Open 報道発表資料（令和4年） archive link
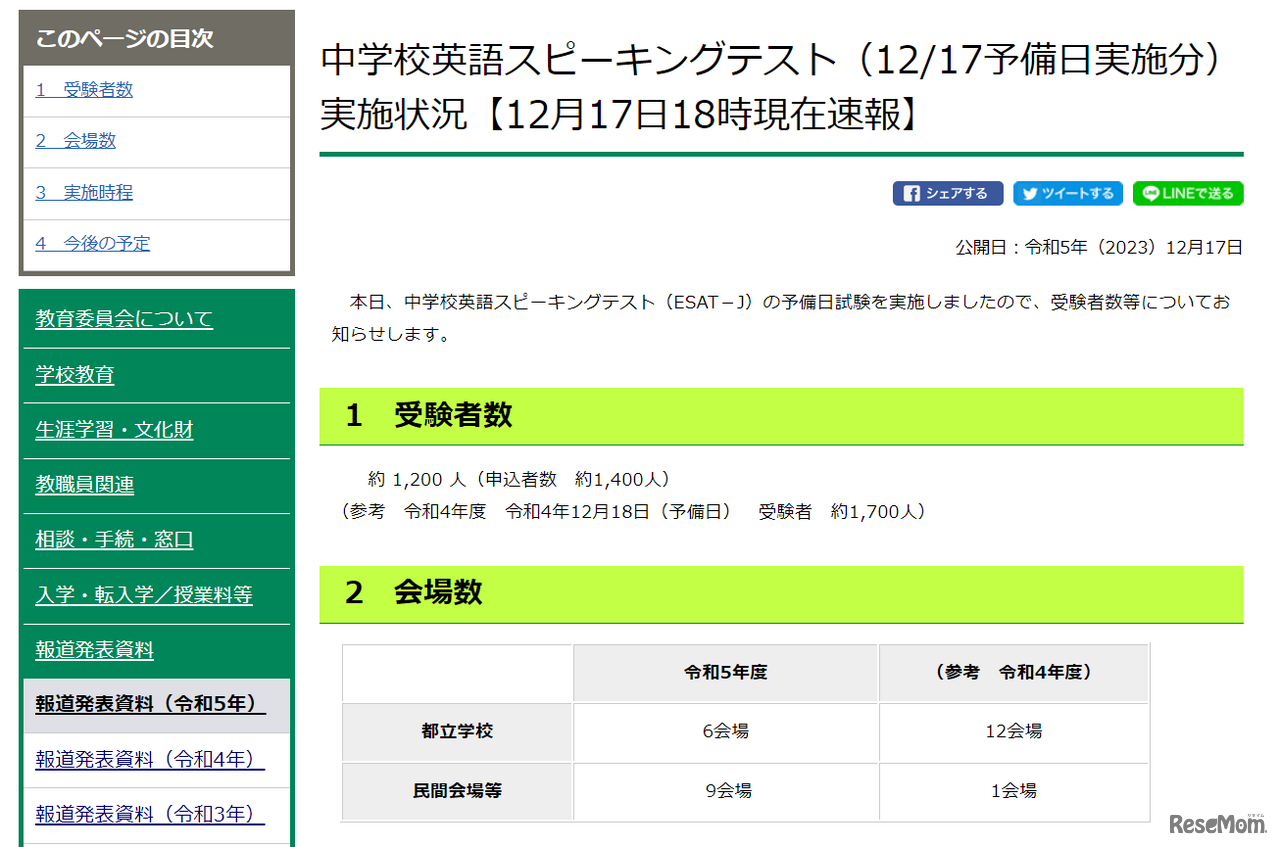1280x847 pixels. coord(131,759)
